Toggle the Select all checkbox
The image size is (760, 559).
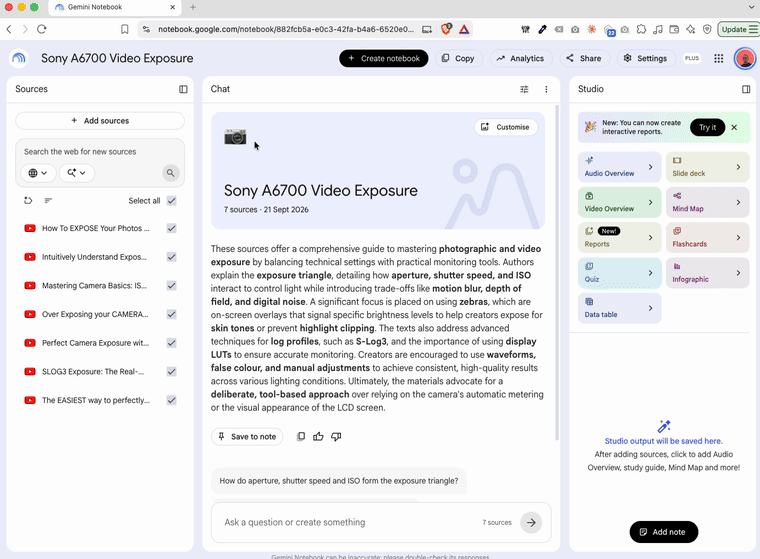[172, 201]
